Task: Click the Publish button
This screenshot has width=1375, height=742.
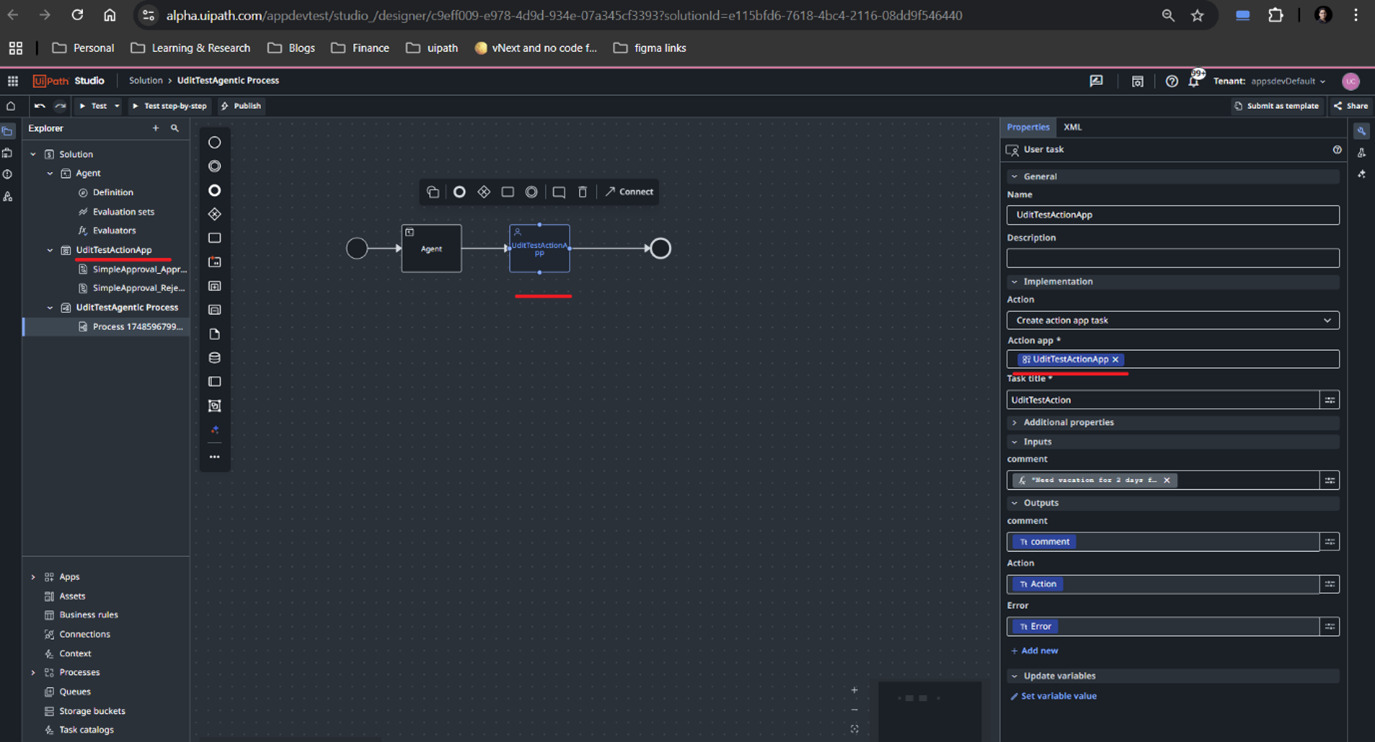Action: pyautogui.click(x=241, y=106)
